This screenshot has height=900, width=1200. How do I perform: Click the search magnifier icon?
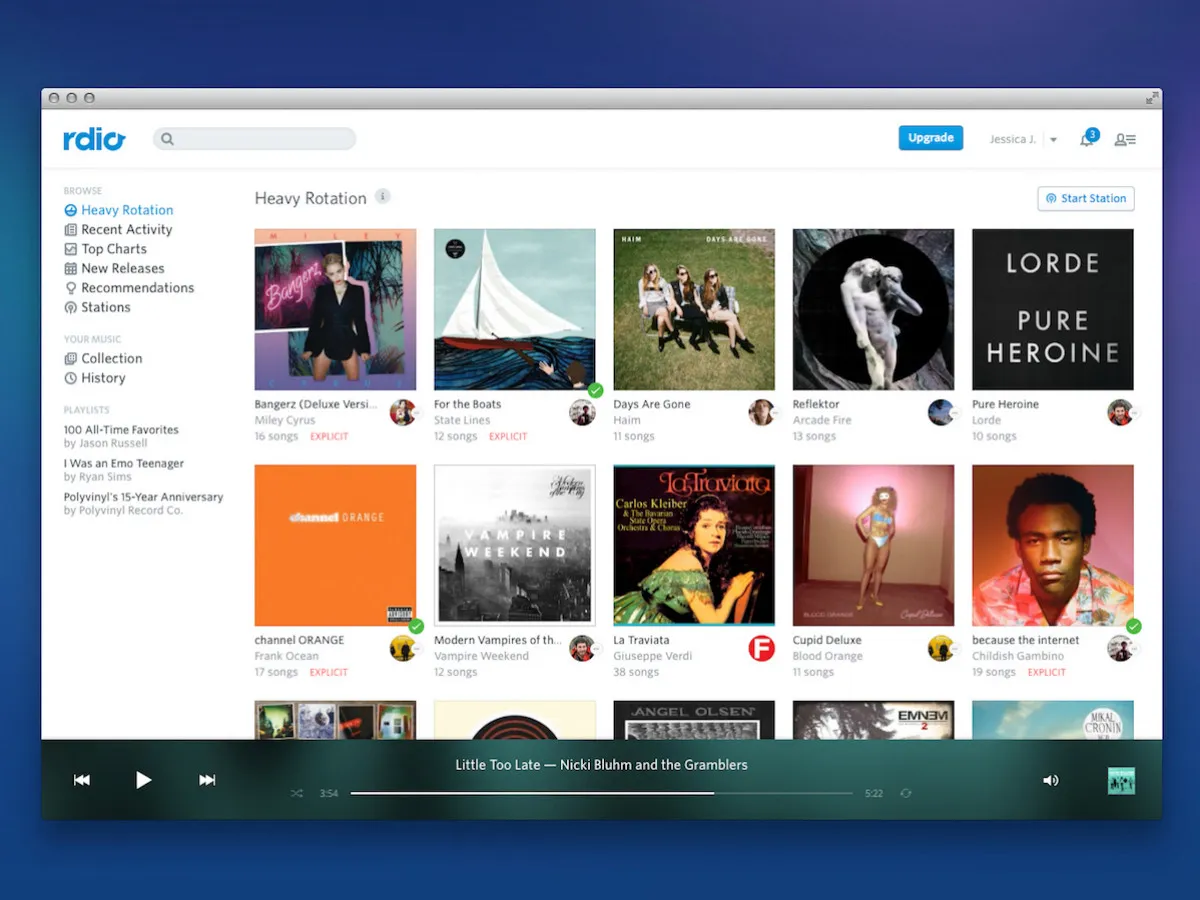click(x=168, y=138)
